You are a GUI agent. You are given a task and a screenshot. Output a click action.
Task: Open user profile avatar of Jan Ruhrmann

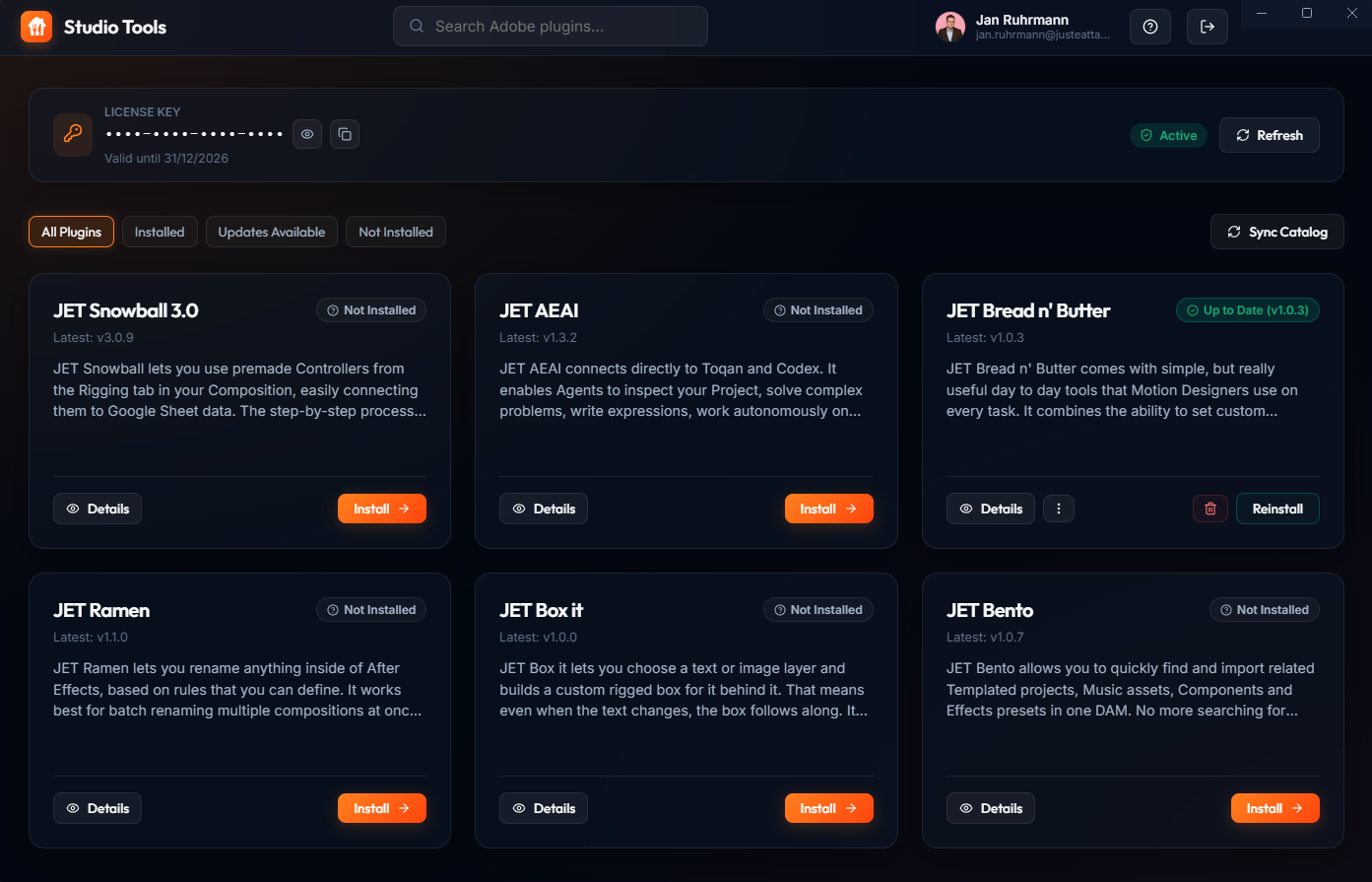coord(950,27)
